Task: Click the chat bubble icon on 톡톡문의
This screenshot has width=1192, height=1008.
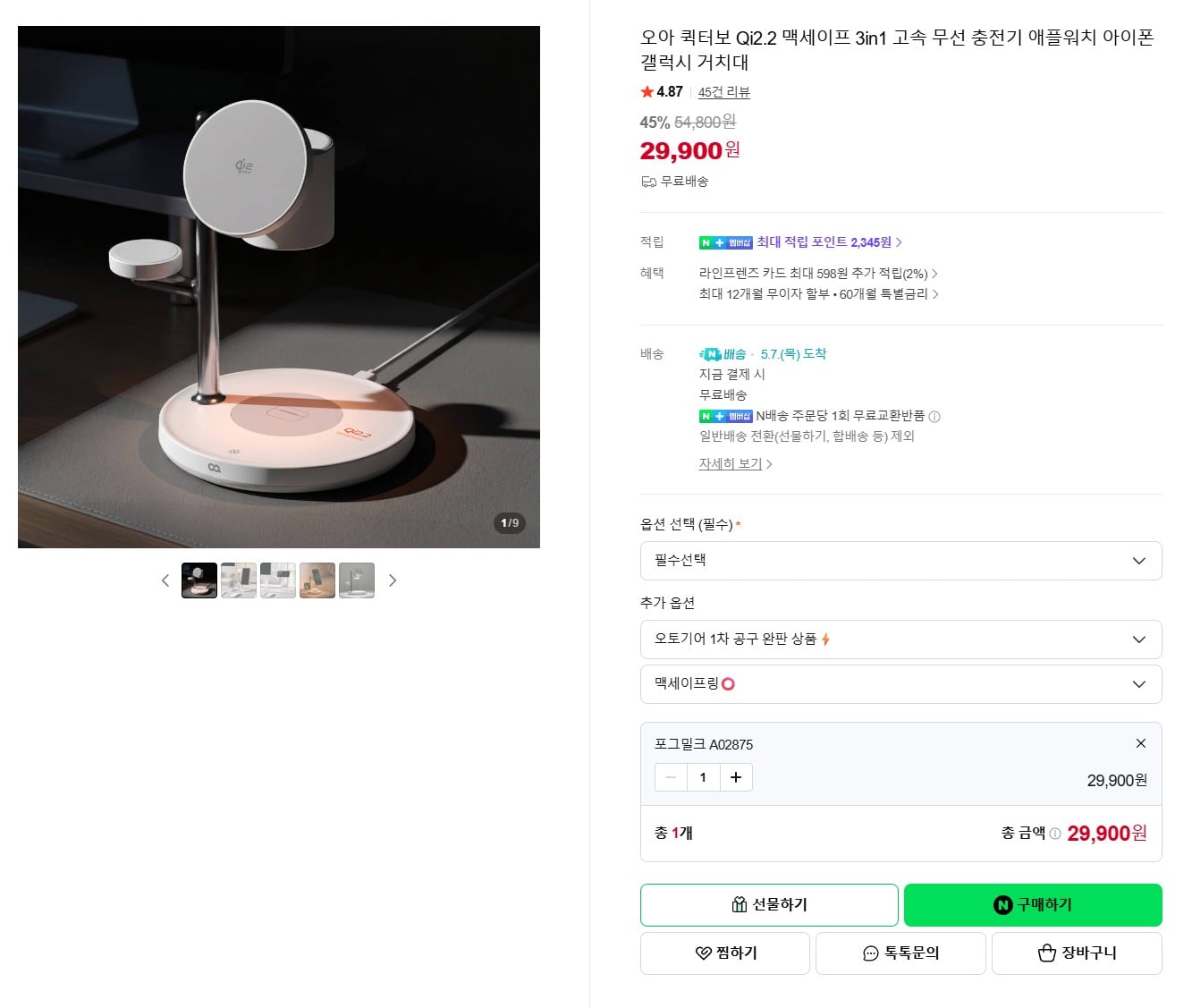Action: [x=869, y=953]
